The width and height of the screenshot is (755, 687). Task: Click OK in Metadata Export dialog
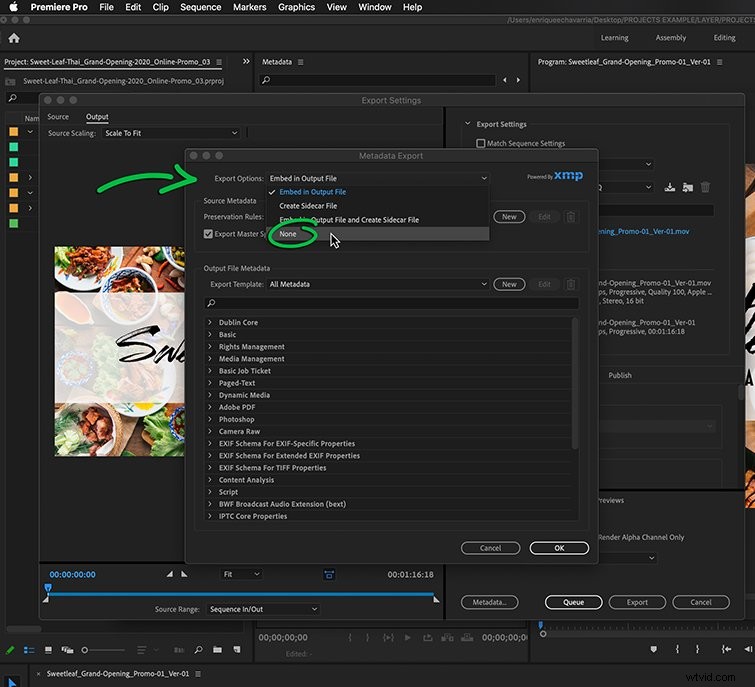tap(559, 548)
